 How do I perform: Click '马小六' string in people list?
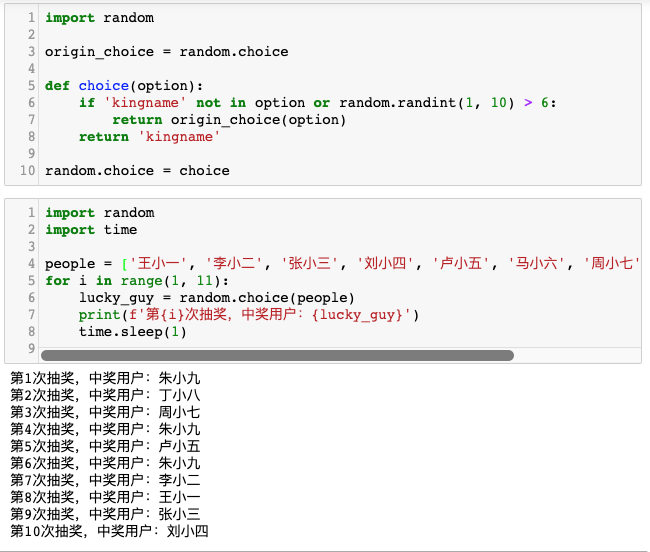point(536,264)
